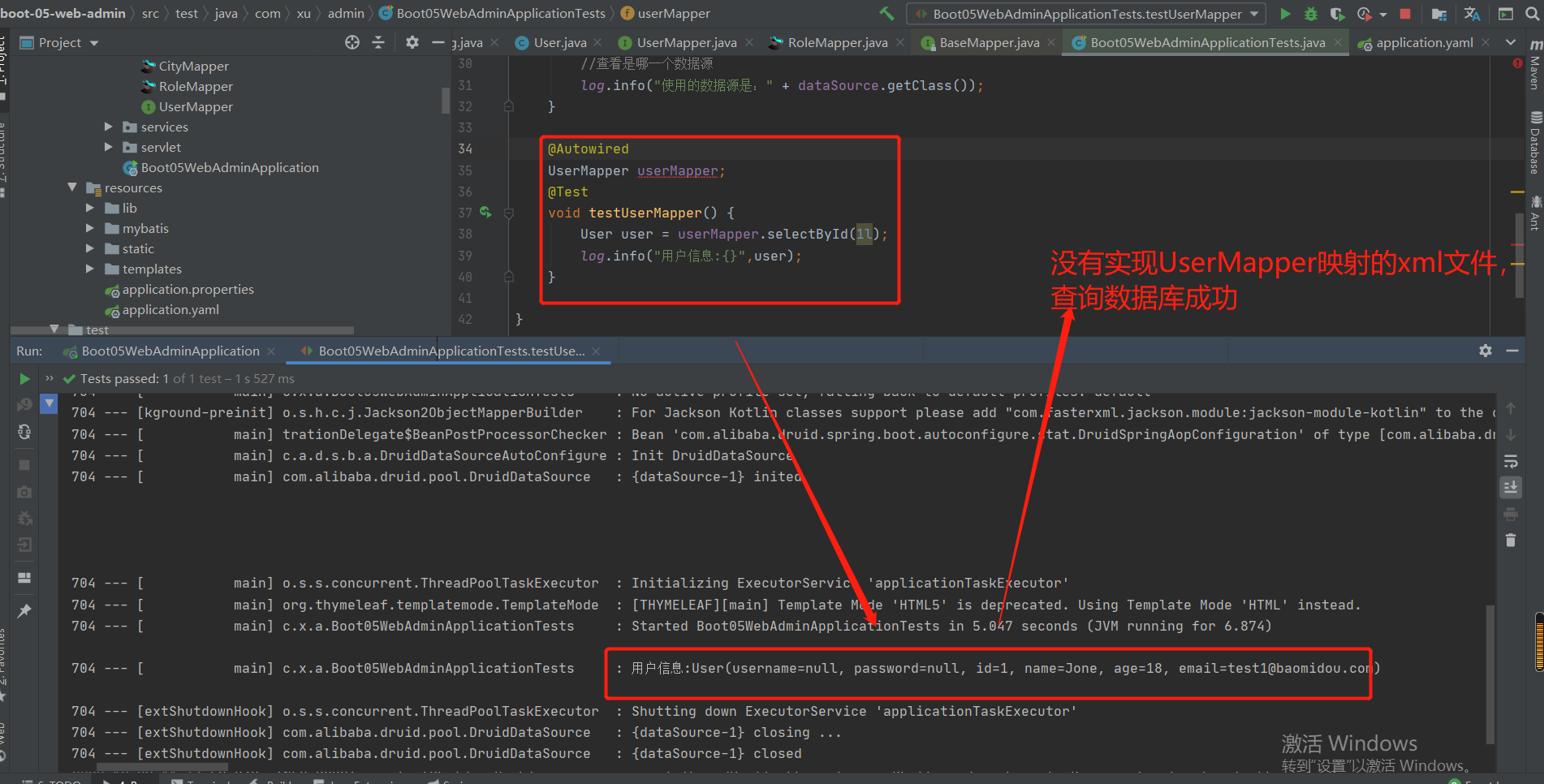The height and width of the screenshot is (784, 1544).
Task: Collapse all in the Project panel
Action: click(x=378, y=42)
